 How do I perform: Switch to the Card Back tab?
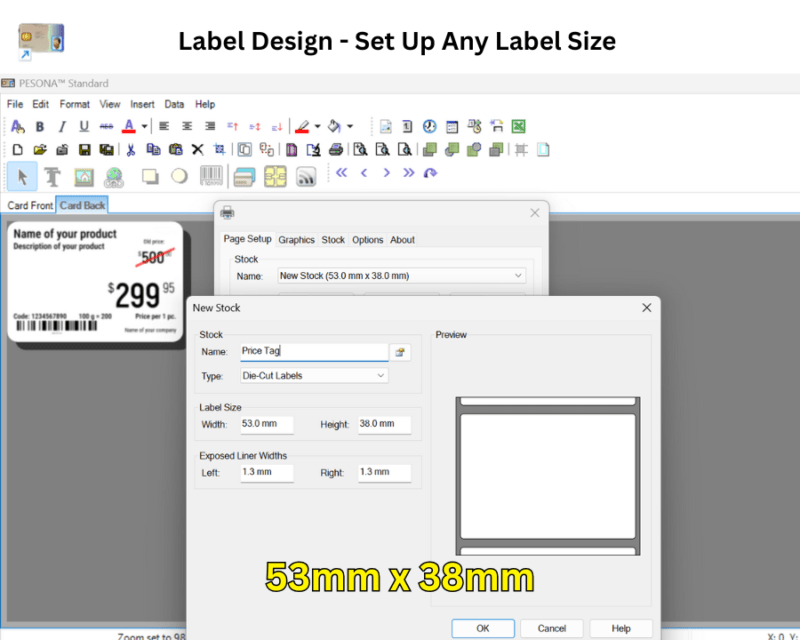click(x=82, y=205)
